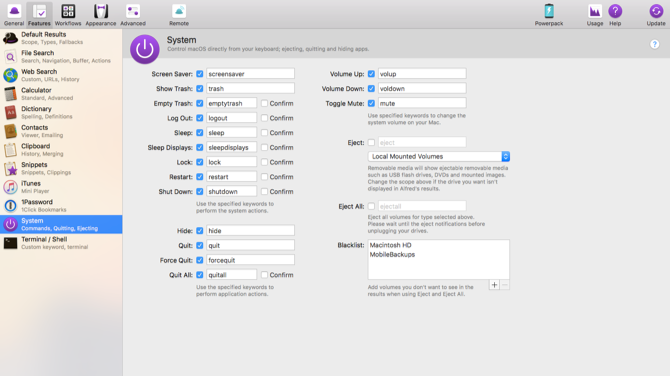Image resolution: width=670 pixels, height=376 pixels.
Task: Click the quitall keyword field
Action: 232,275
